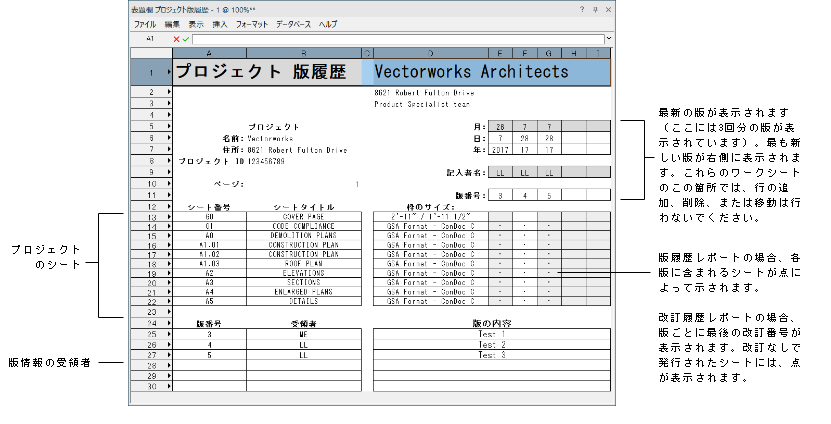Screen dimensions: 831x424
Task: Click the G0 sheet number cell
Action: pyautogui.click(x=209, y=217)
